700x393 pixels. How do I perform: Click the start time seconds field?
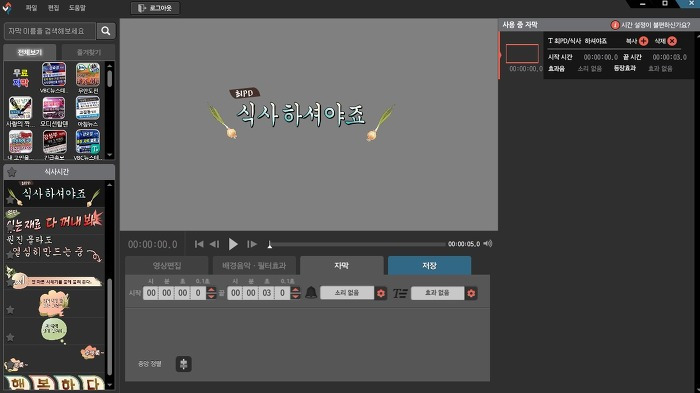pos(183,293)
